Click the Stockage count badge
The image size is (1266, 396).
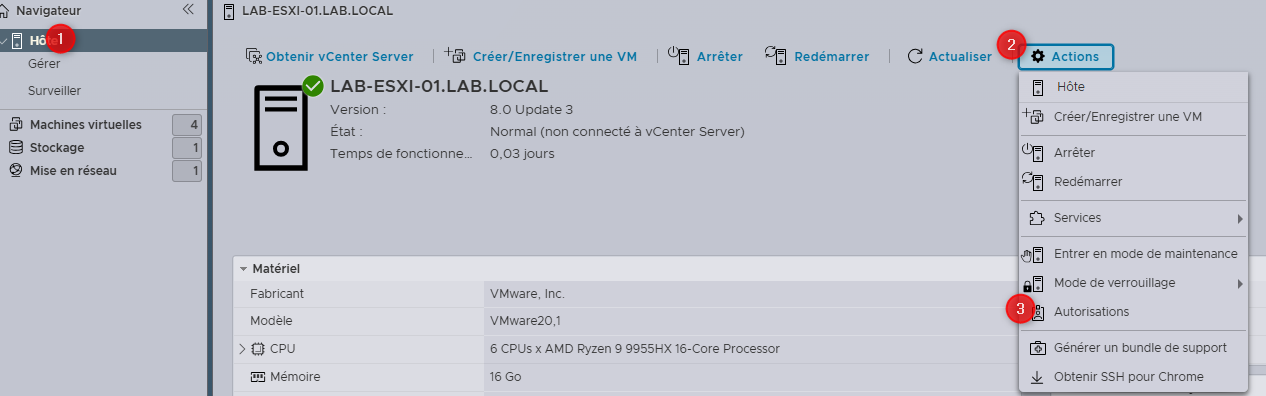click(x=187, y=148)
